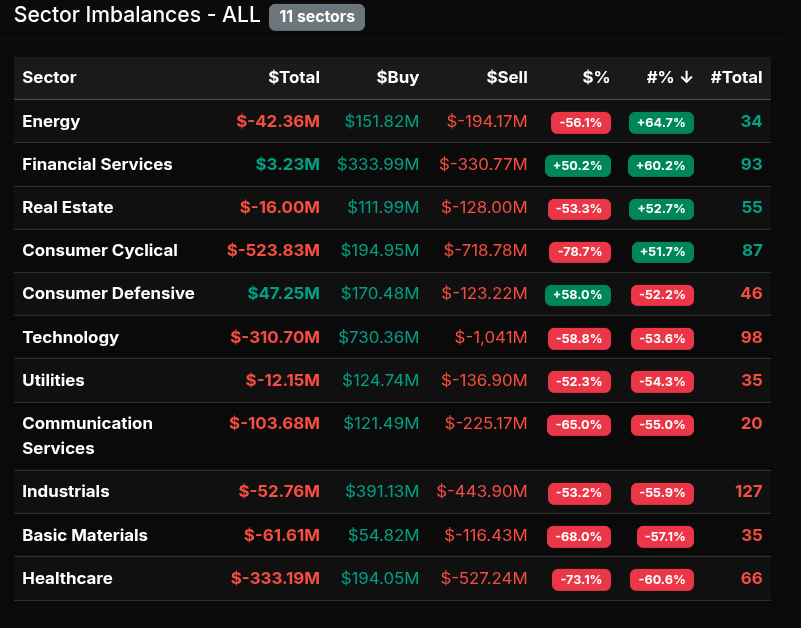The height and width of the screenshot is (628, 801).
Task: Click the sort arrow in #% column header
Action: point(686,78)
